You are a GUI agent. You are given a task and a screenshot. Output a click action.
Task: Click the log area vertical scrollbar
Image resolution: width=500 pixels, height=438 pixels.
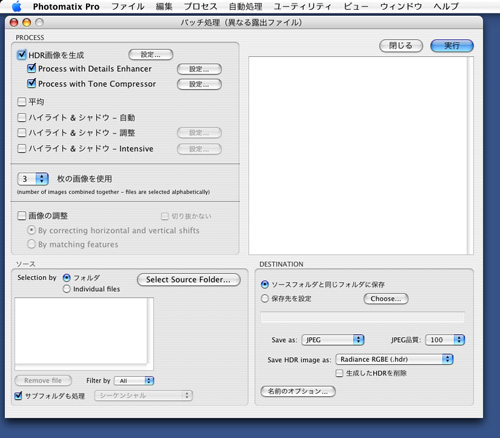click(x=470, y=155)
